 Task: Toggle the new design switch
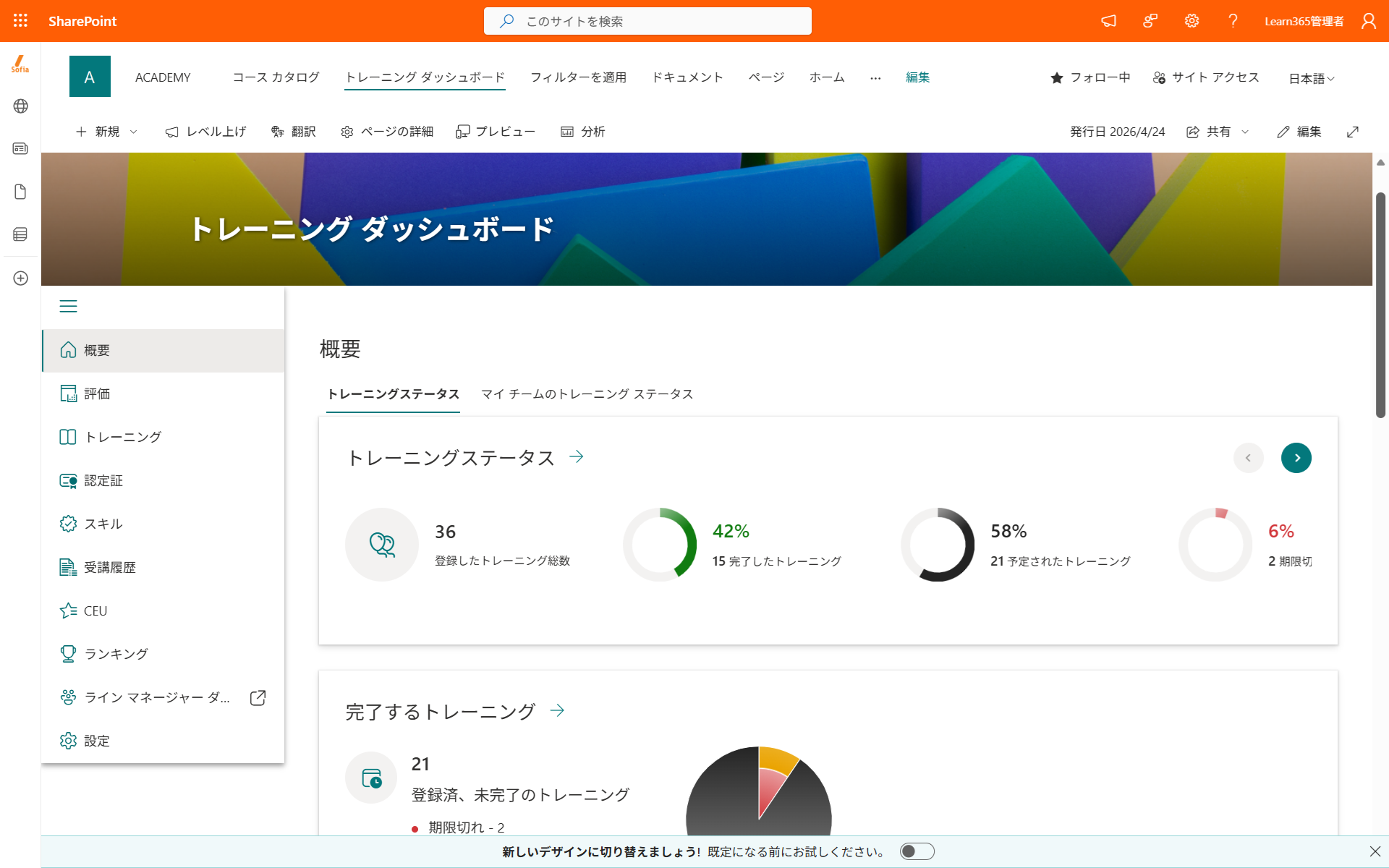coord(917,851)
